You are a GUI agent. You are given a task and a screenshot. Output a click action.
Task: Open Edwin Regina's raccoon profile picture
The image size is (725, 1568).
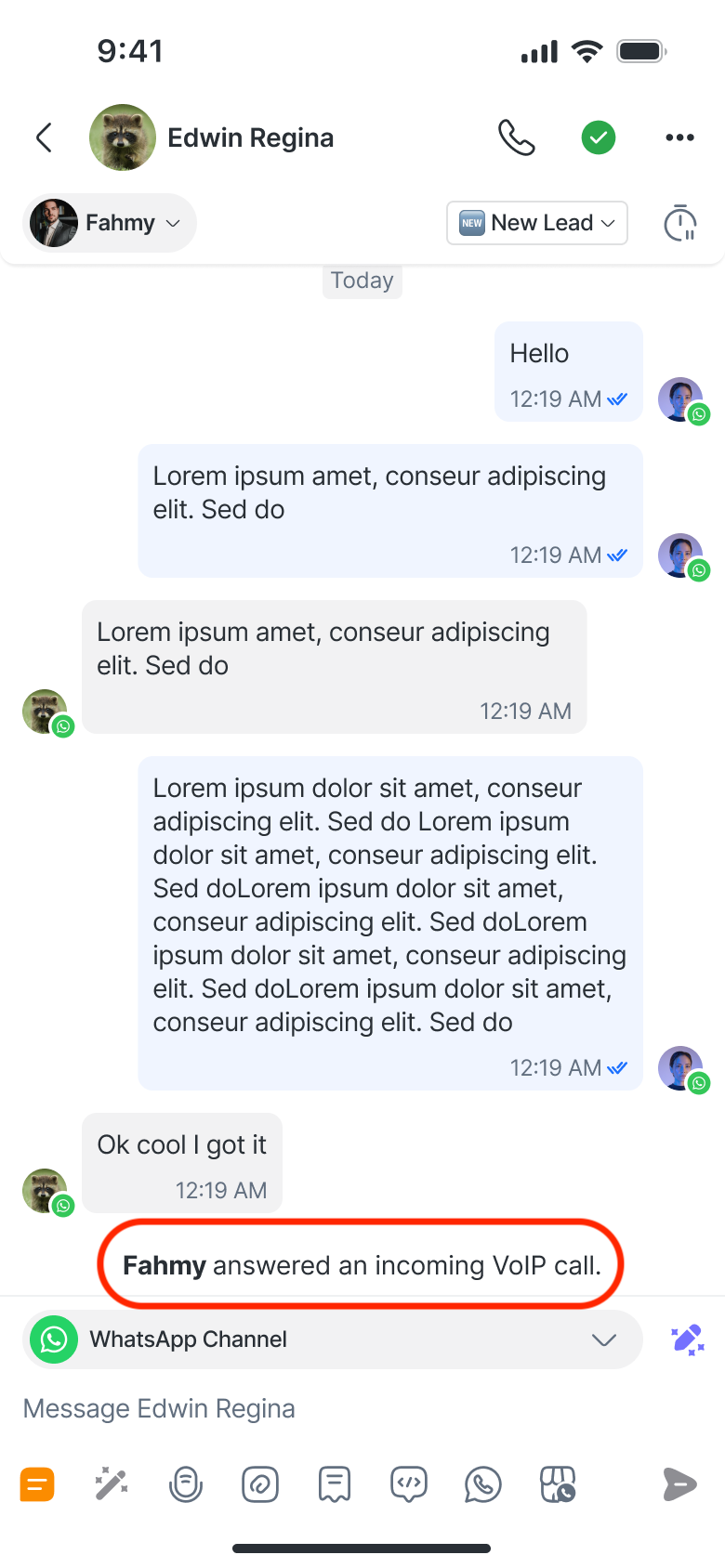(123, 137)
